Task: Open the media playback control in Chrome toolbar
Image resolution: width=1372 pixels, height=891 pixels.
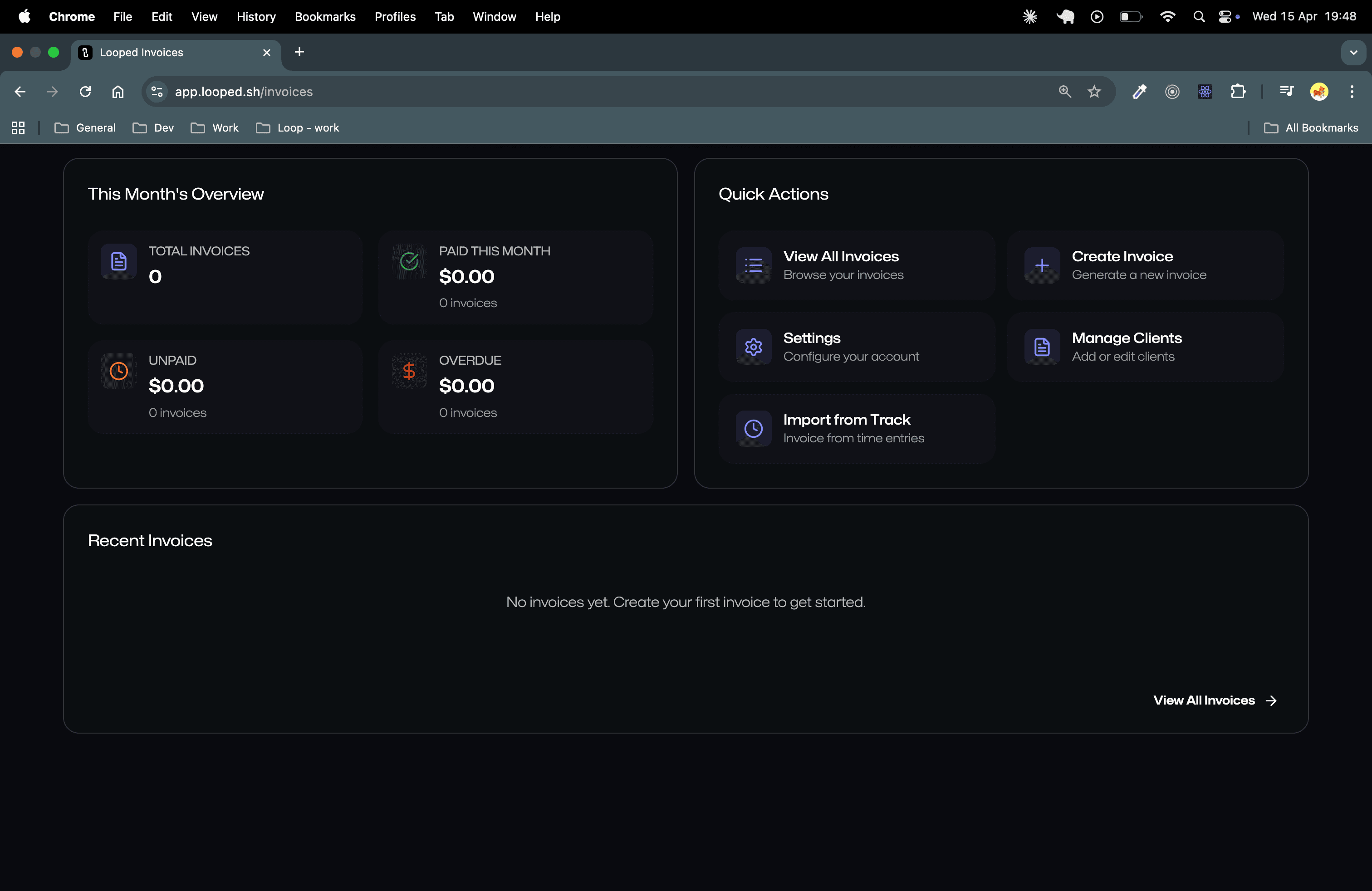Action: click(x=1286, y=92)
